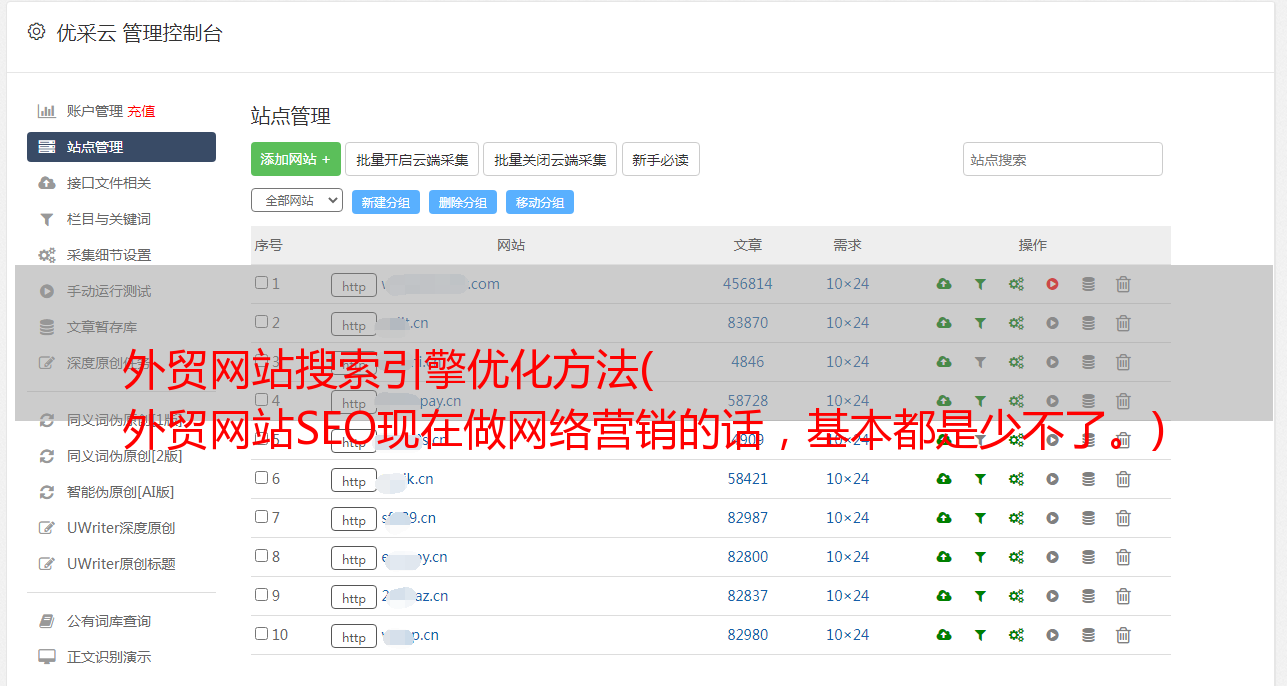Screen dimensions: 1287x686
Task: Click the http protocol button in row 2
Action: click(x=354, y=324)
